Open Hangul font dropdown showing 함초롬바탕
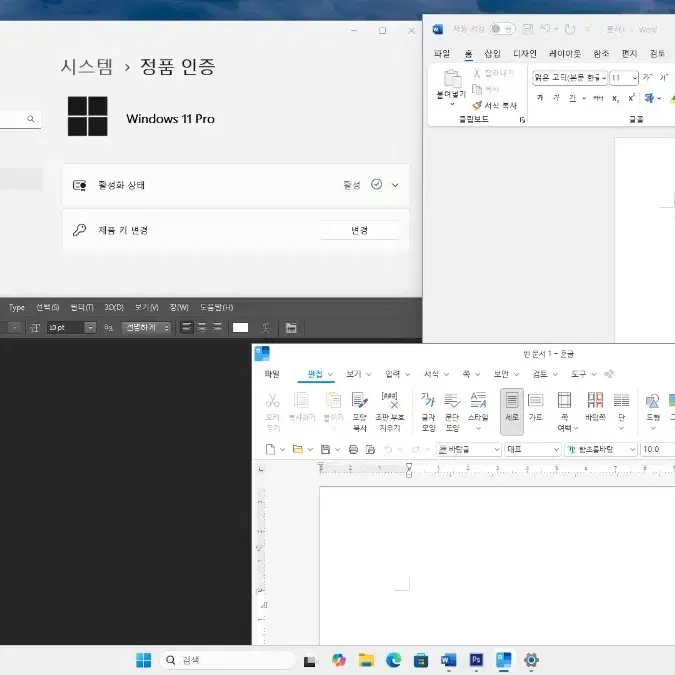Image resolution: width=675 pixels, height=675 pixels. [601, 449]
